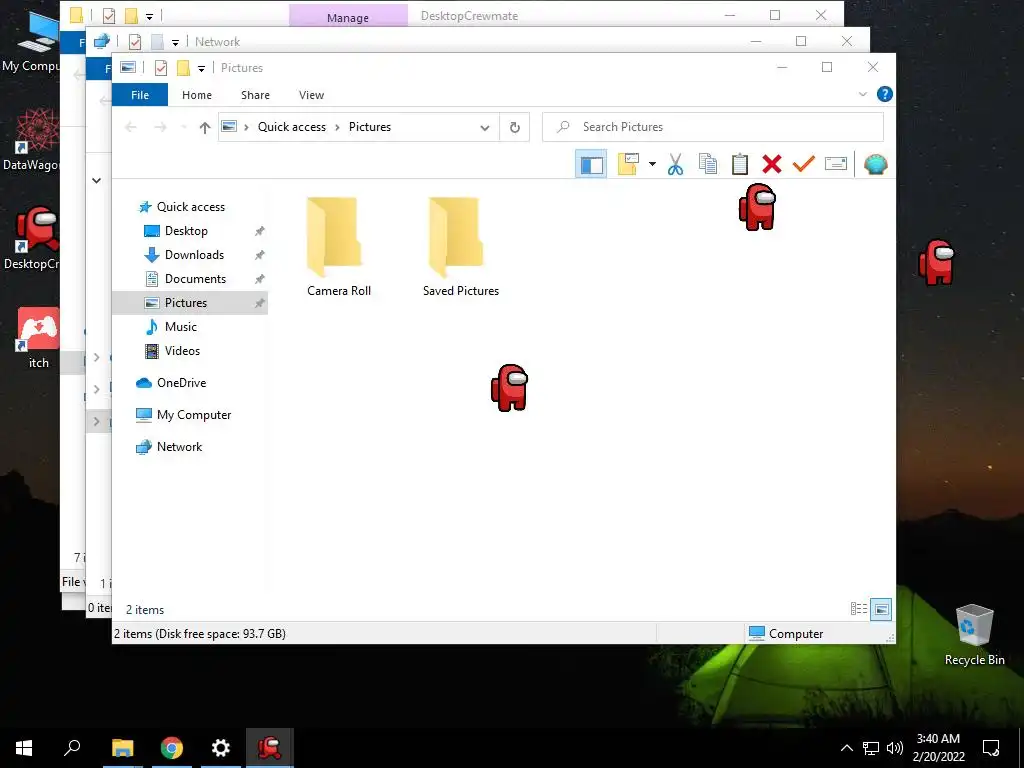The image size is (1024, 768).
Task: Click the new folder icon in Pictures title bar
Action: click(x=184, y=68)
